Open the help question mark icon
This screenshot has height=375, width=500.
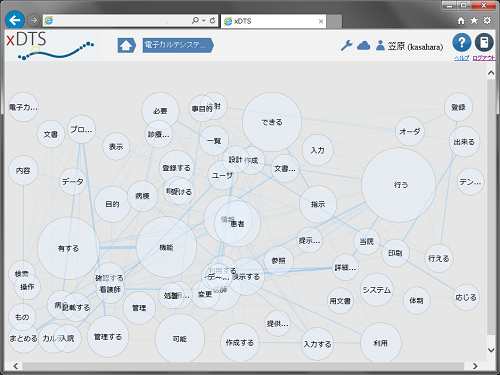462,43
